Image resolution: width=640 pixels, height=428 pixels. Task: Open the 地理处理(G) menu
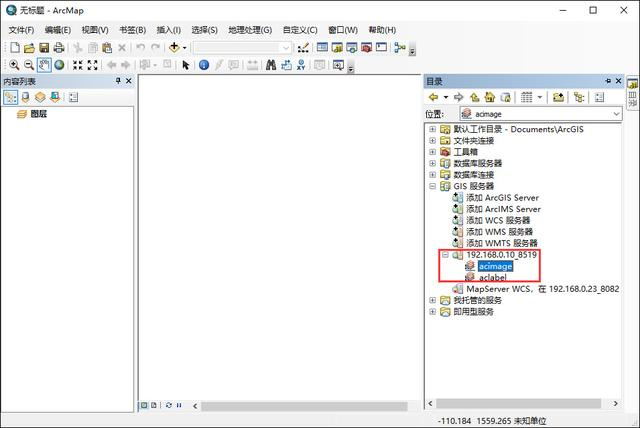tap(250, 30)
